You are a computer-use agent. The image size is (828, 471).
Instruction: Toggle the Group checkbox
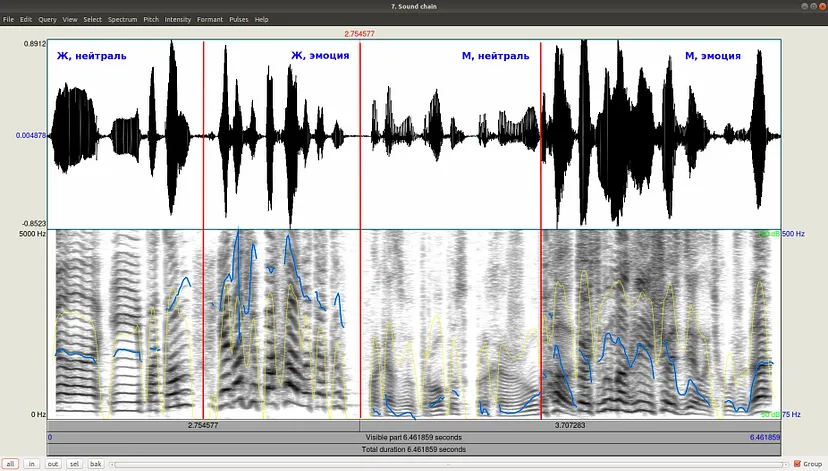[797, 464]
